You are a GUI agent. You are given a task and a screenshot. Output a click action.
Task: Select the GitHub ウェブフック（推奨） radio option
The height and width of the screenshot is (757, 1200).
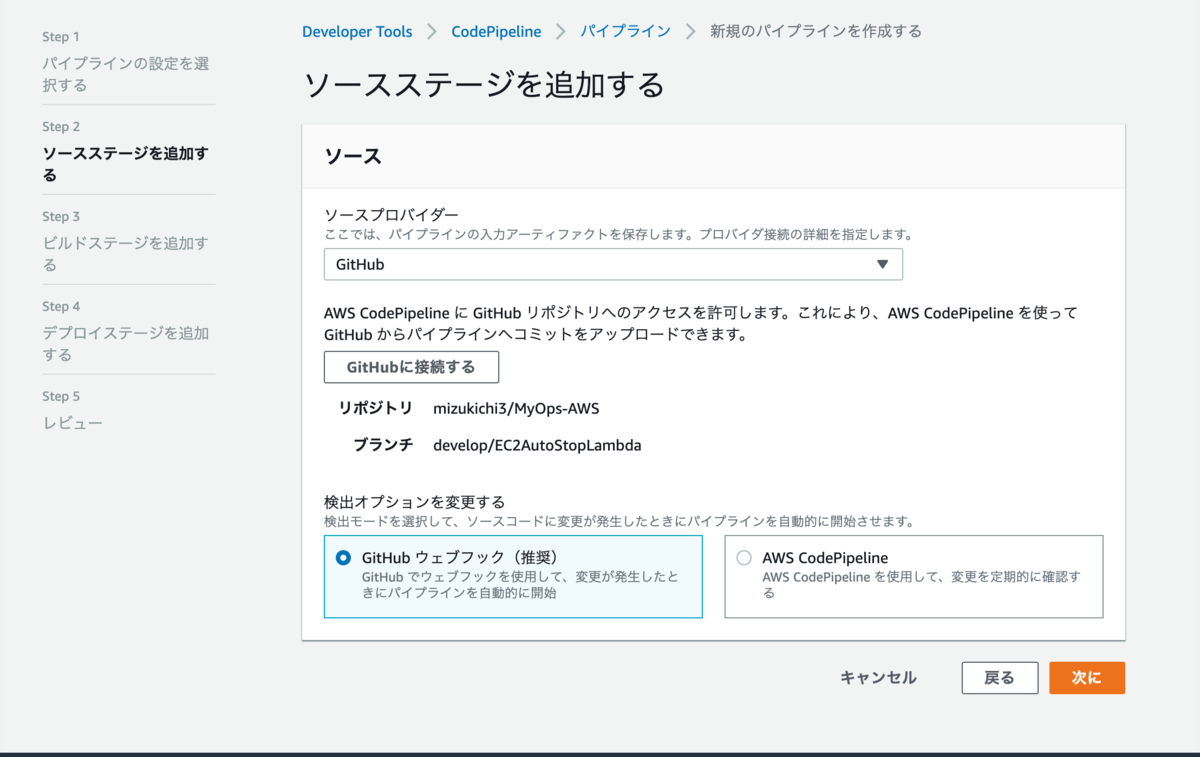point(343,558)
